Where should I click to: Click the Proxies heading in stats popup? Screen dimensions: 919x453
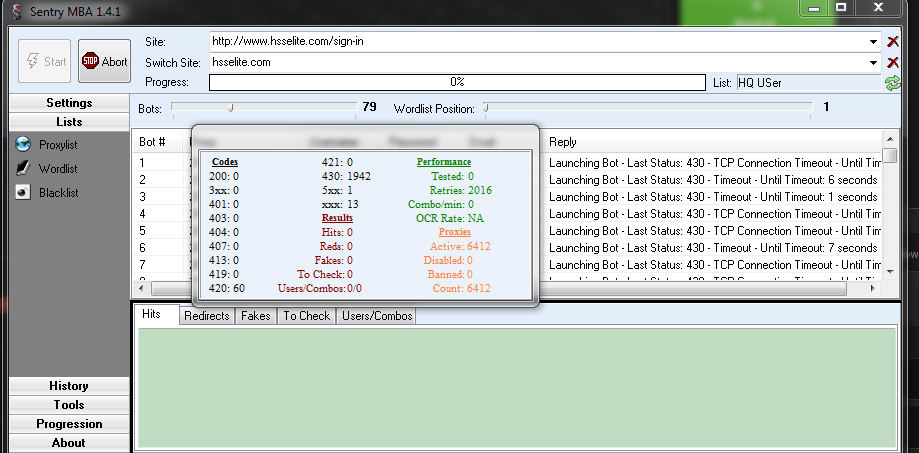(x=455, y=232)
